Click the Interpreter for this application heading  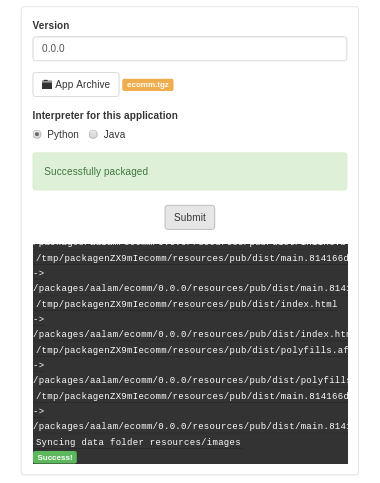pyautogui.click(x=105, y=115)
